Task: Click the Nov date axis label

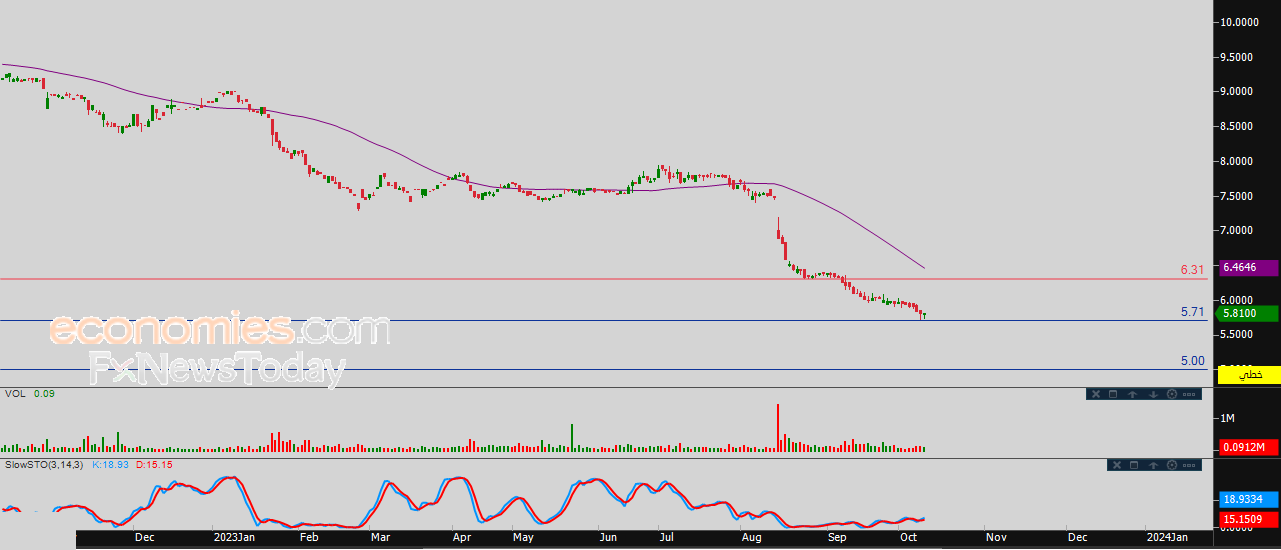Action: coord(995,537)
